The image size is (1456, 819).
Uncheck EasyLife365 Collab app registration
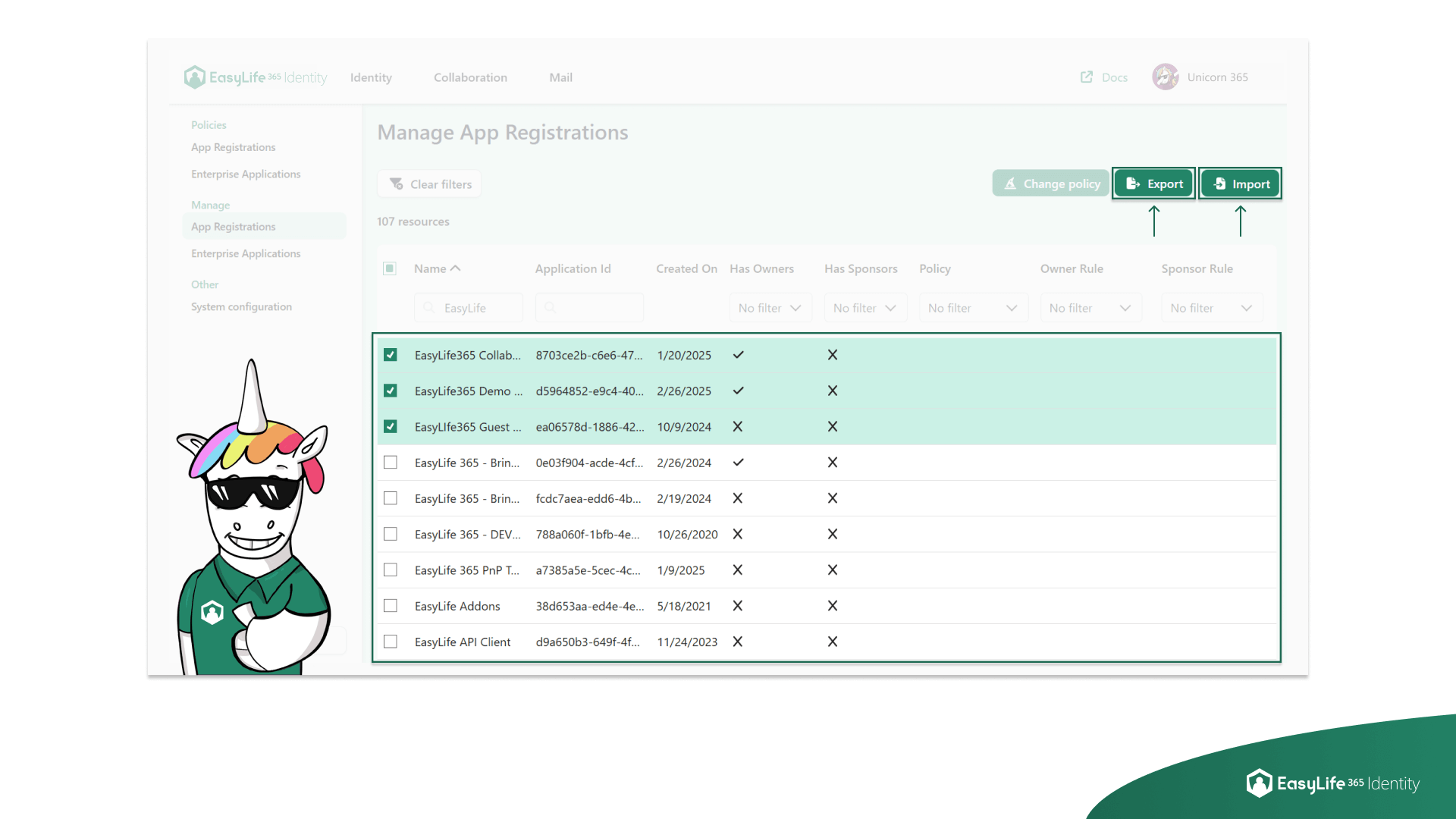391,354
